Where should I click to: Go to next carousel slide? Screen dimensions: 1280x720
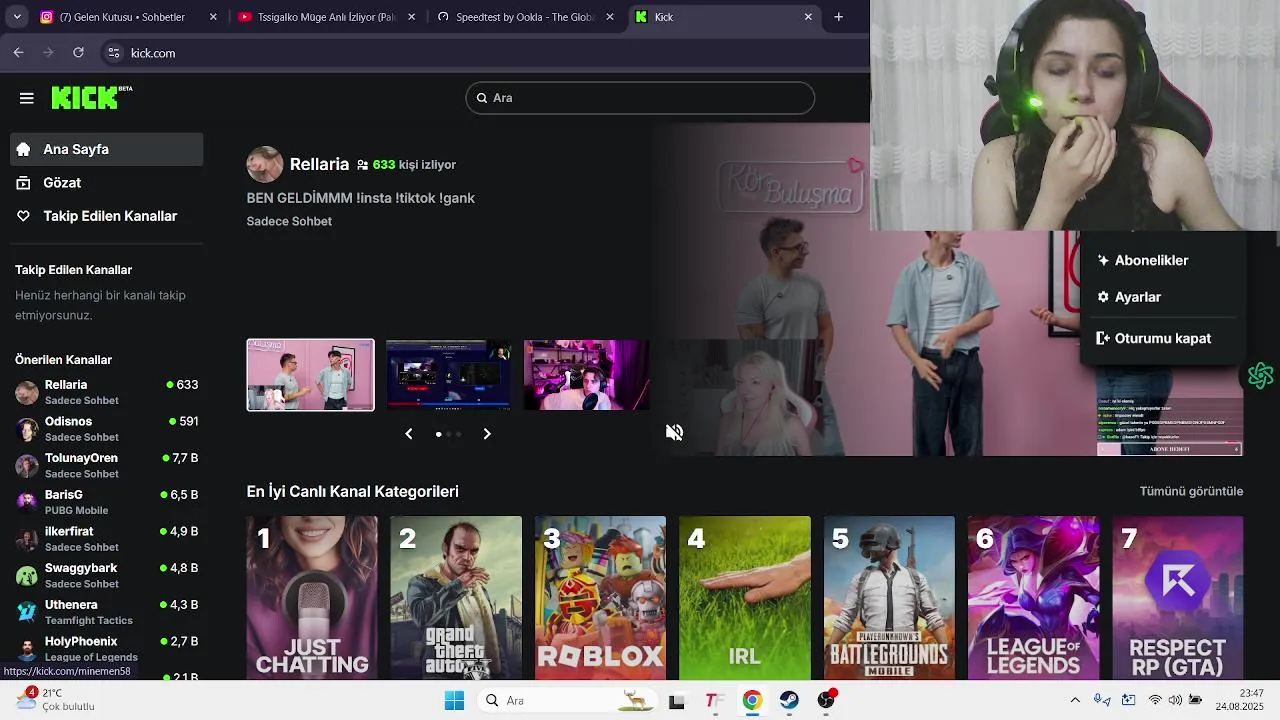click(487, 434)
